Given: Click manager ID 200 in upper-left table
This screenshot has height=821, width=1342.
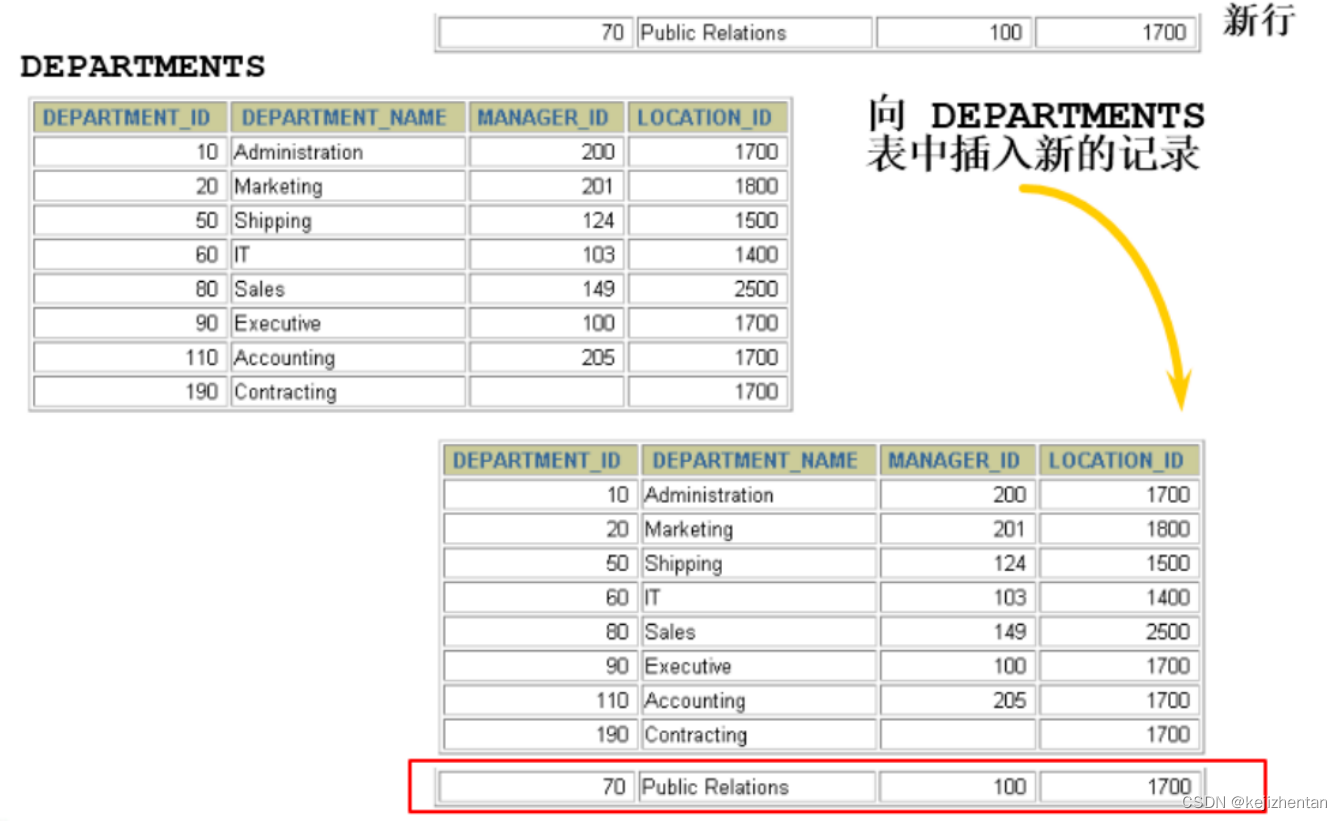Looking at the screenshot, I should [598, 152].
